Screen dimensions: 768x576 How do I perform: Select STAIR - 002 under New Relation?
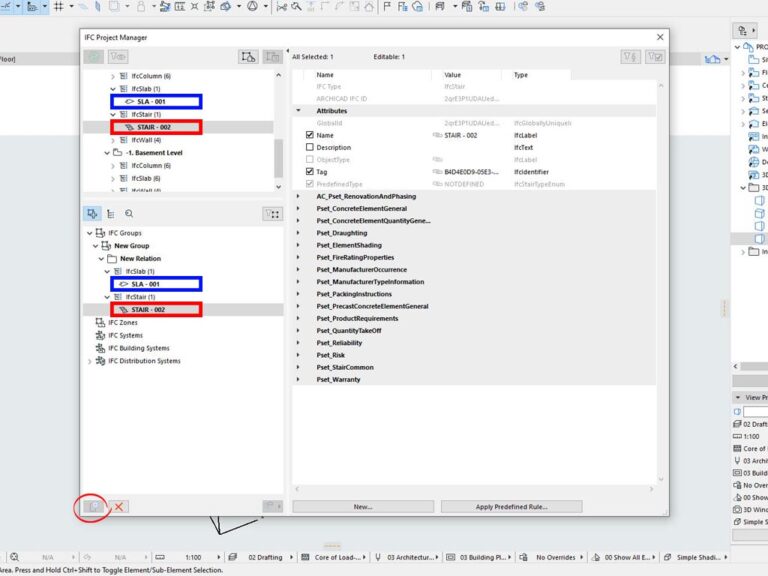pyautogui.click(x=148, y=310)
